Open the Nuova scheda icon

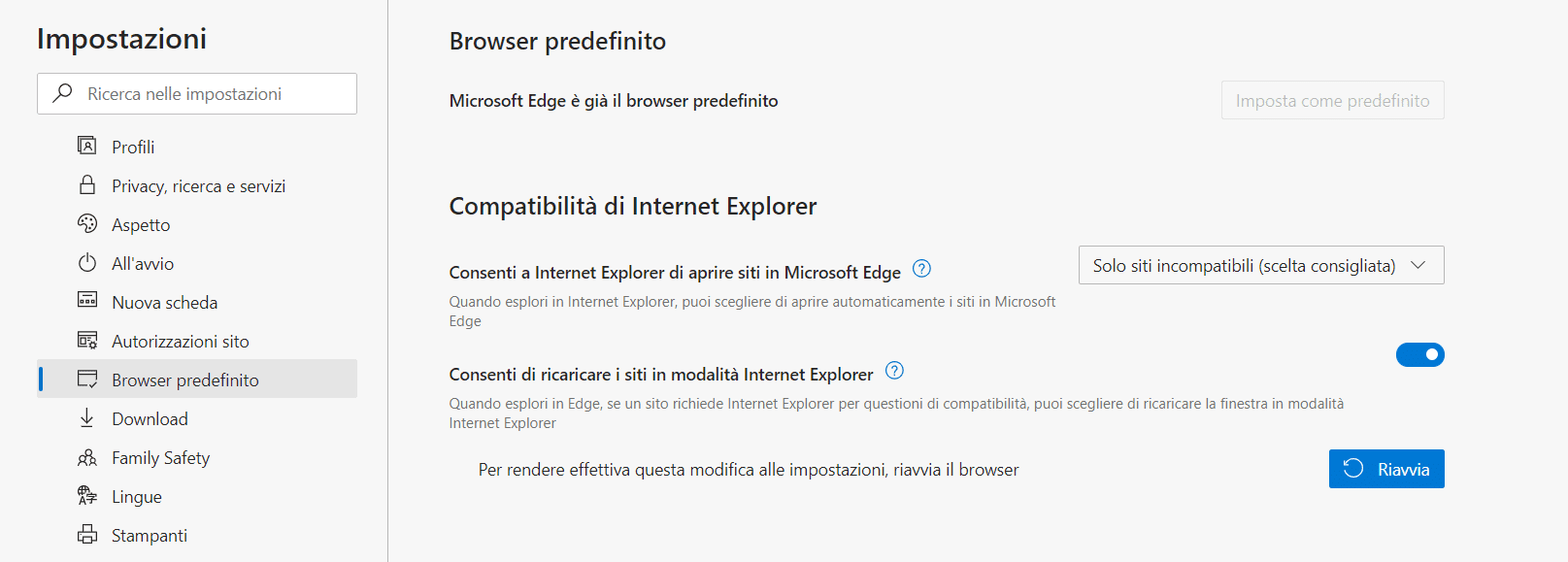pos(87,302)
